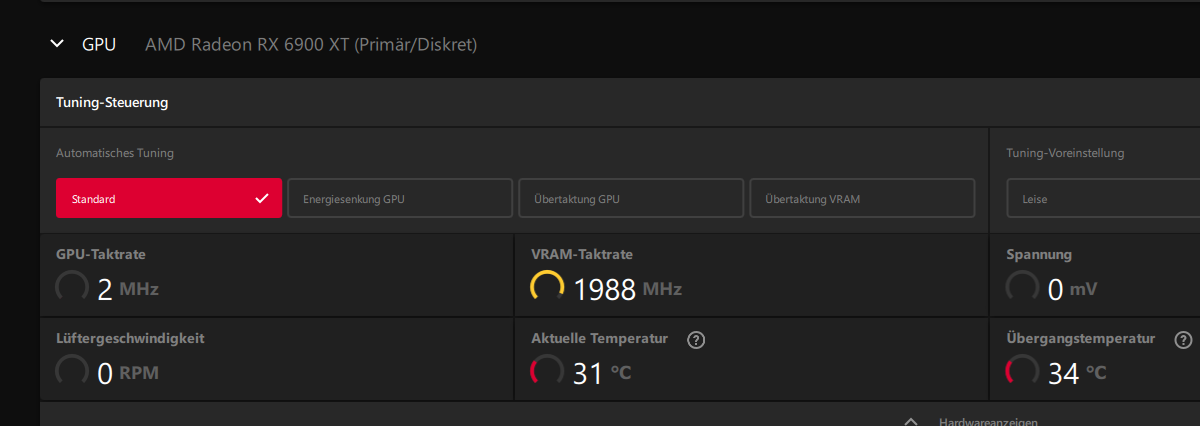Click the Hardwareanzeigen label
Screen dimensions: 1200x426
988,422
